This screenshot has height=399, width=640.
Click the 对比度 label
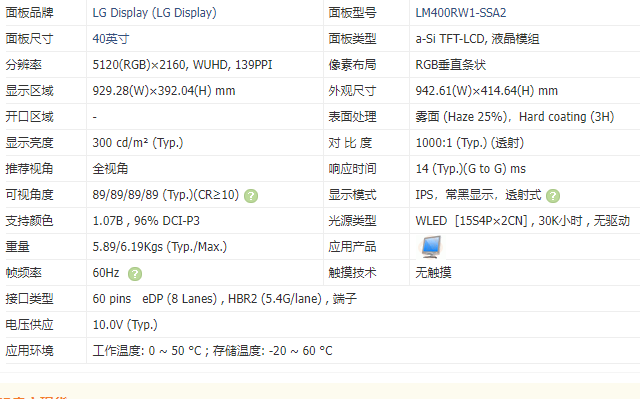(x=350, y=143)
